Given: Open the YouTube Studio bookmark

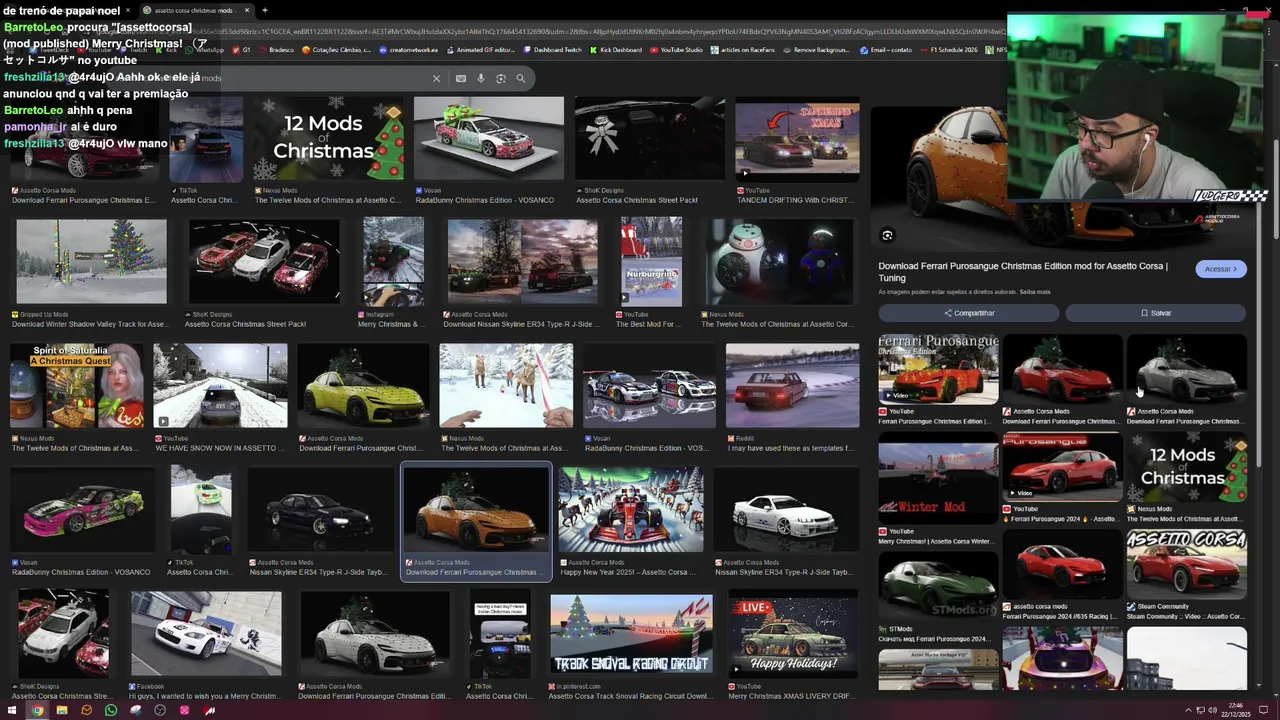Looking at the screenshot, I should click(x=677, y=50).
